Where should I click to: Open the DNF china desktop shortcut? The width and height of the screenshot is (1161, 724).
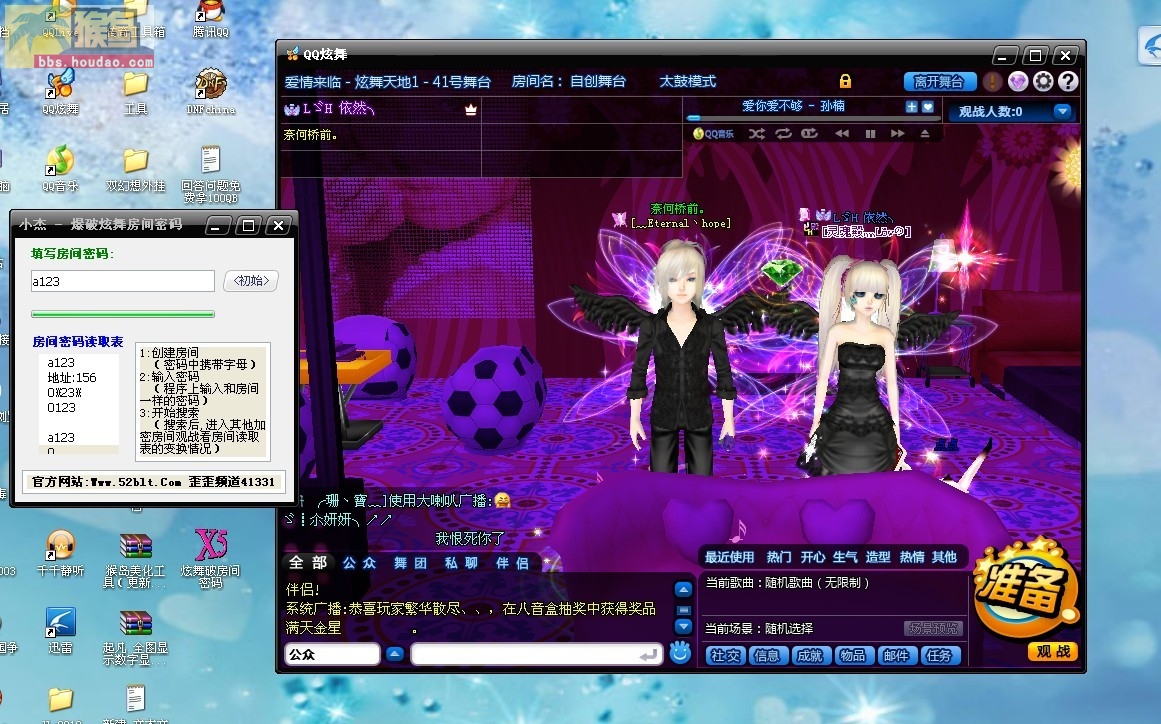[211, 91]
